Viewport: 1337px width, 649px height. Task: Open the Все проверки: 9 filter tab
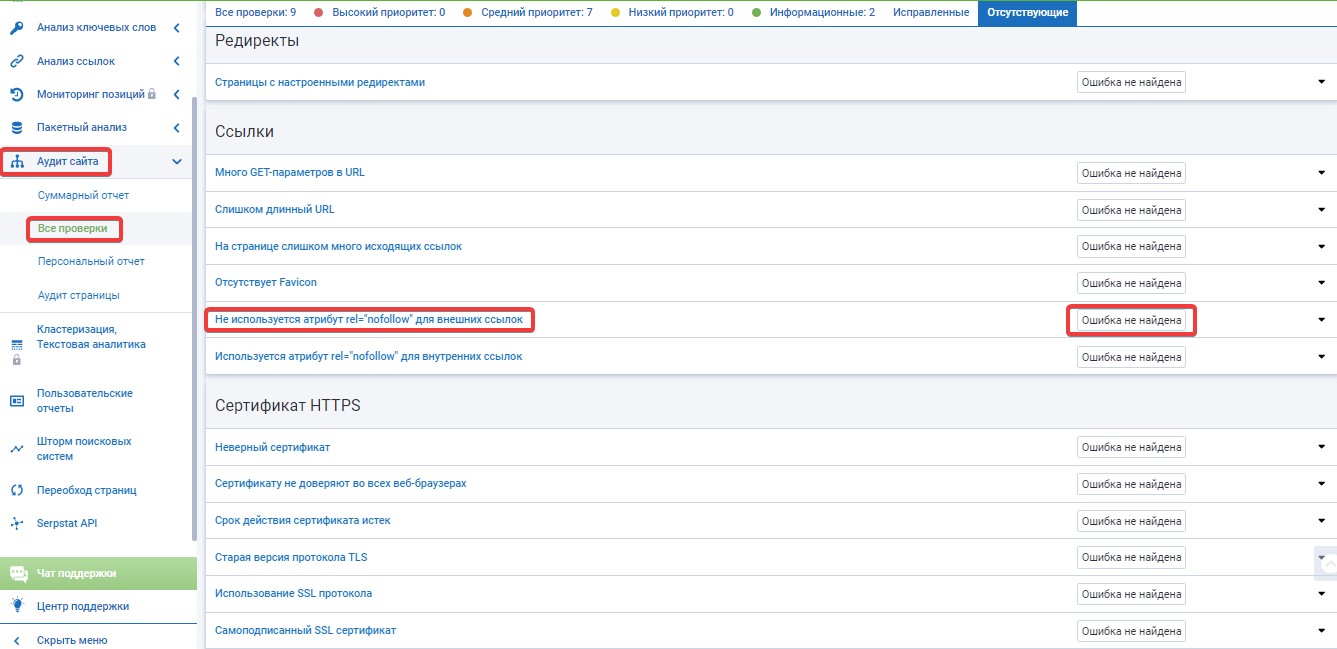point(255,12)
